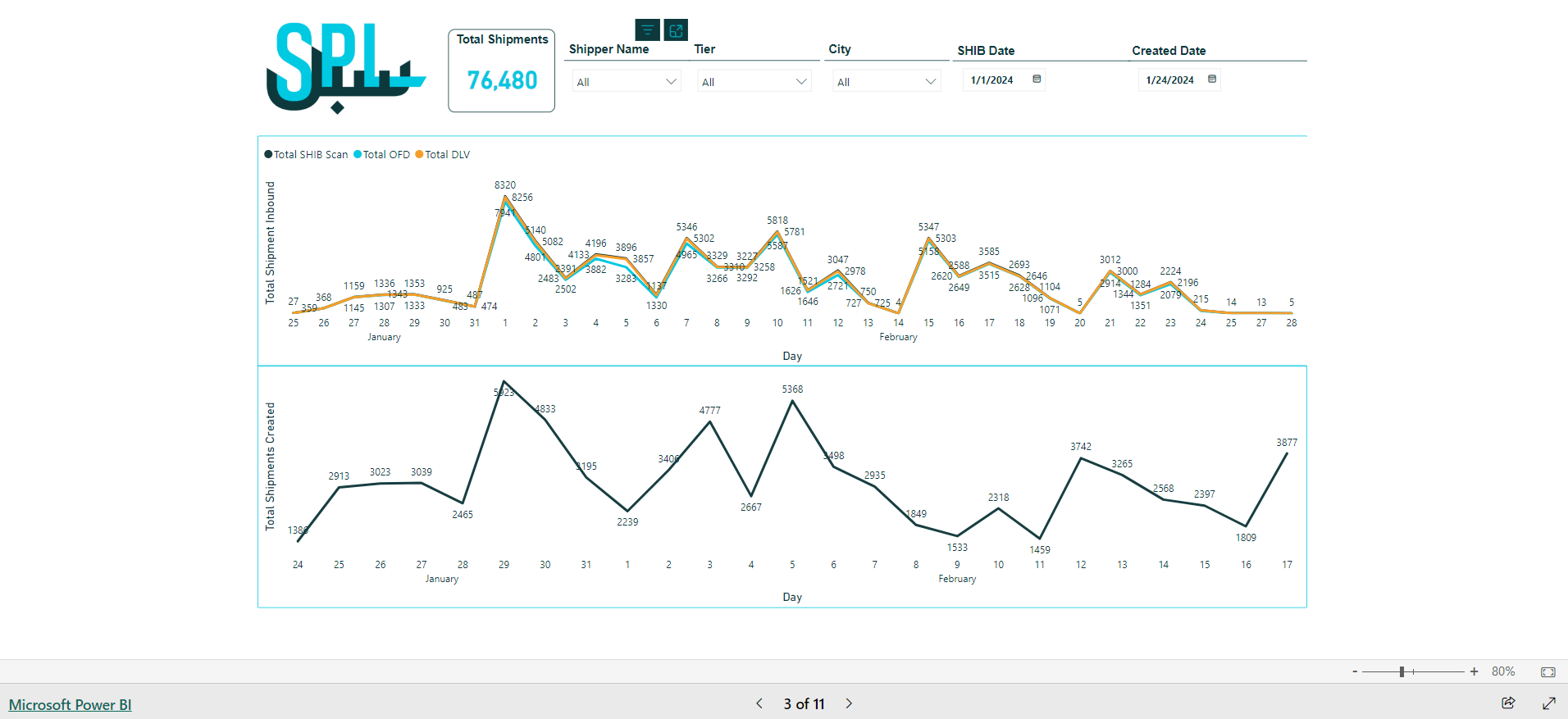Viewport: 1568px width, 719px height.
Task: Click the 4777 data label in lower chart
Action: tap(710, 411)
